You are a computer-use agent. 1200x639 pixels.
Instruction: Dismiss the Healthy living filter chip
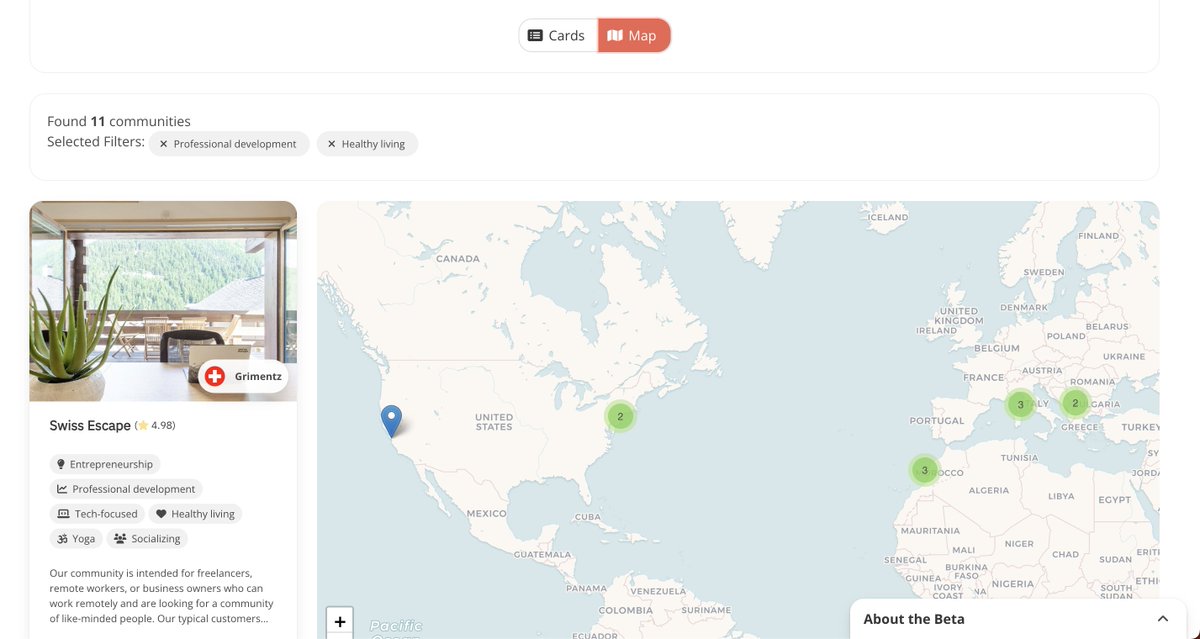pos(331,143)
